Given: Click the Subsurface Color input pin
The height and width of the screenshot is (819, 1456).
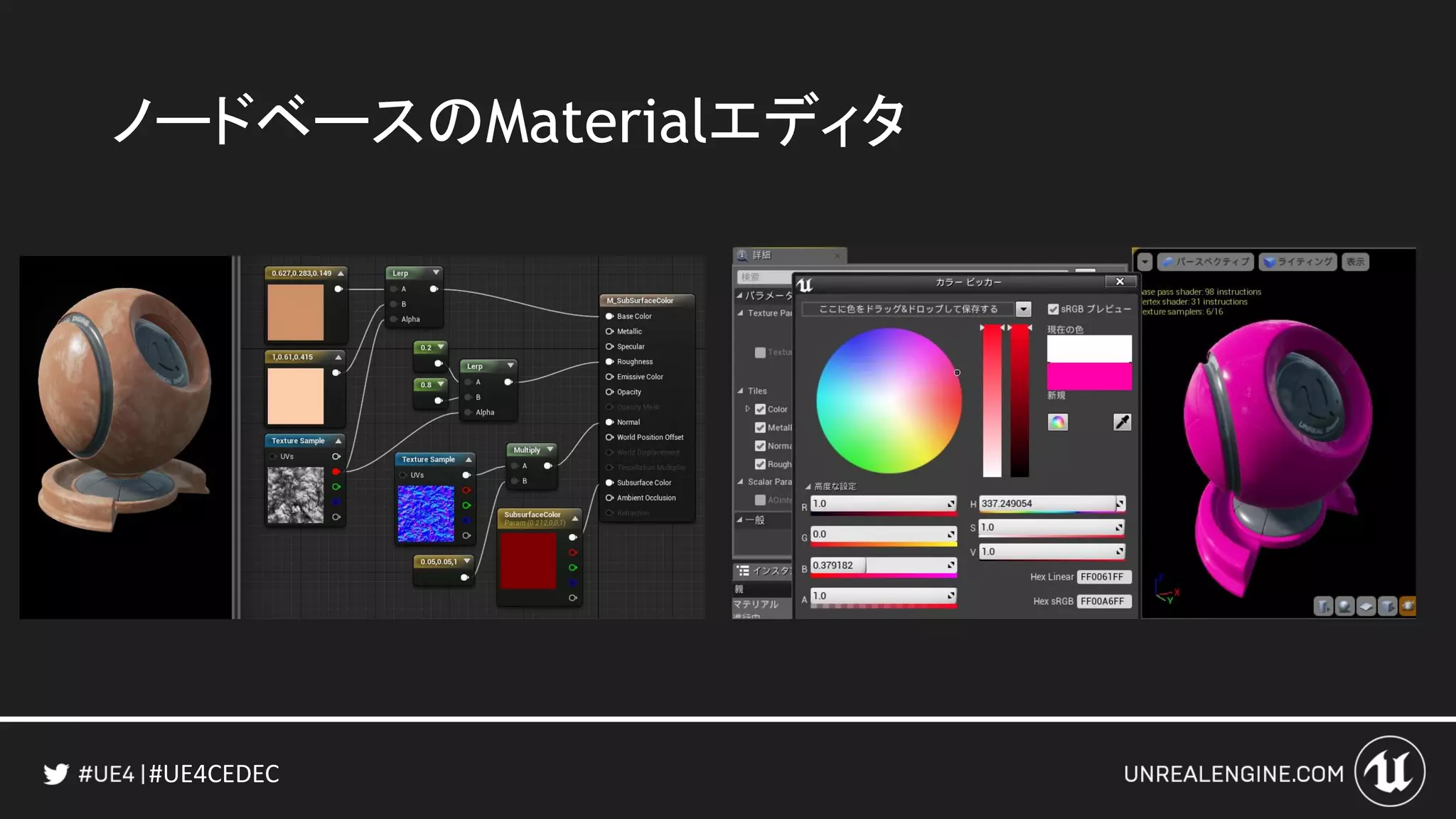Looking at the screenshot, I should tap(609, 483).
